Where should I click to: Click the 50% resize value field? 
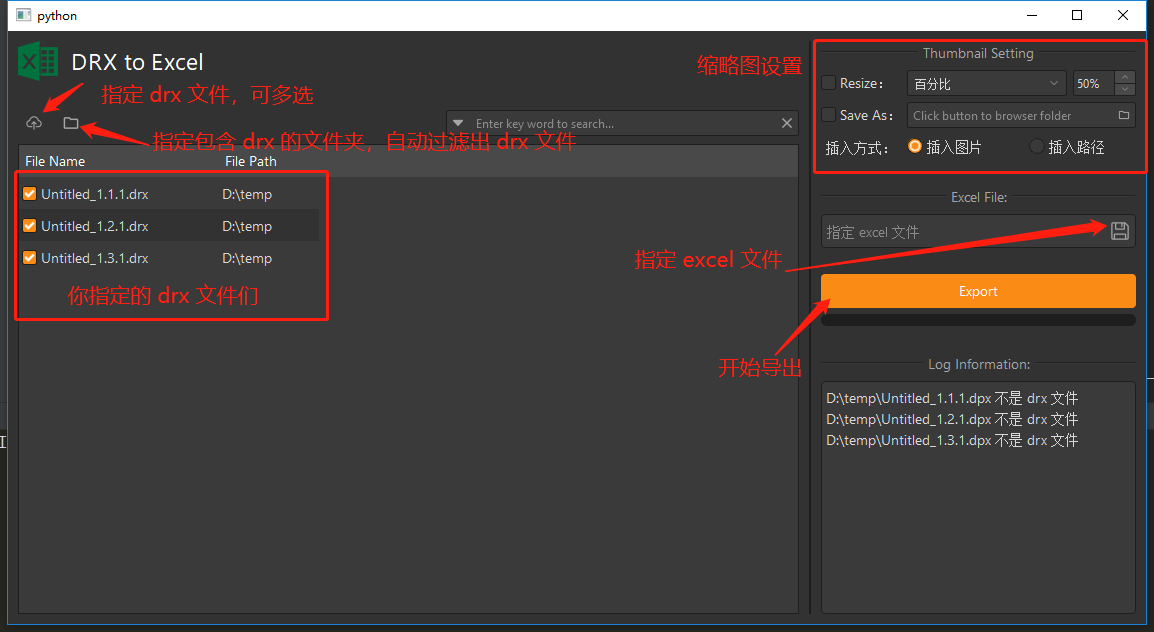[1094, 84]
